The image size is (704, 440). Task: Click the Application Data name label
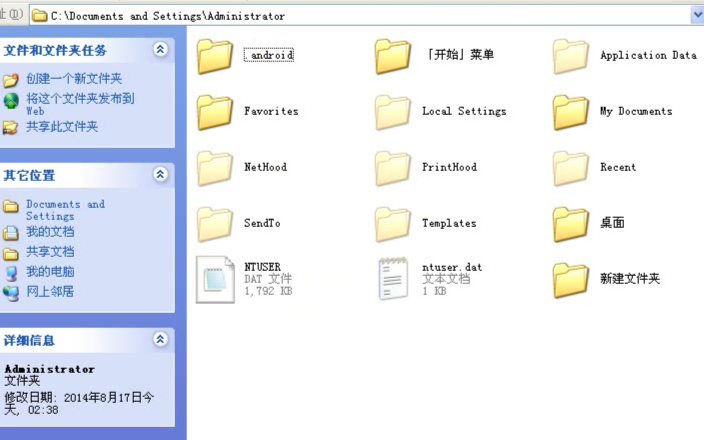tap(648, 55)
